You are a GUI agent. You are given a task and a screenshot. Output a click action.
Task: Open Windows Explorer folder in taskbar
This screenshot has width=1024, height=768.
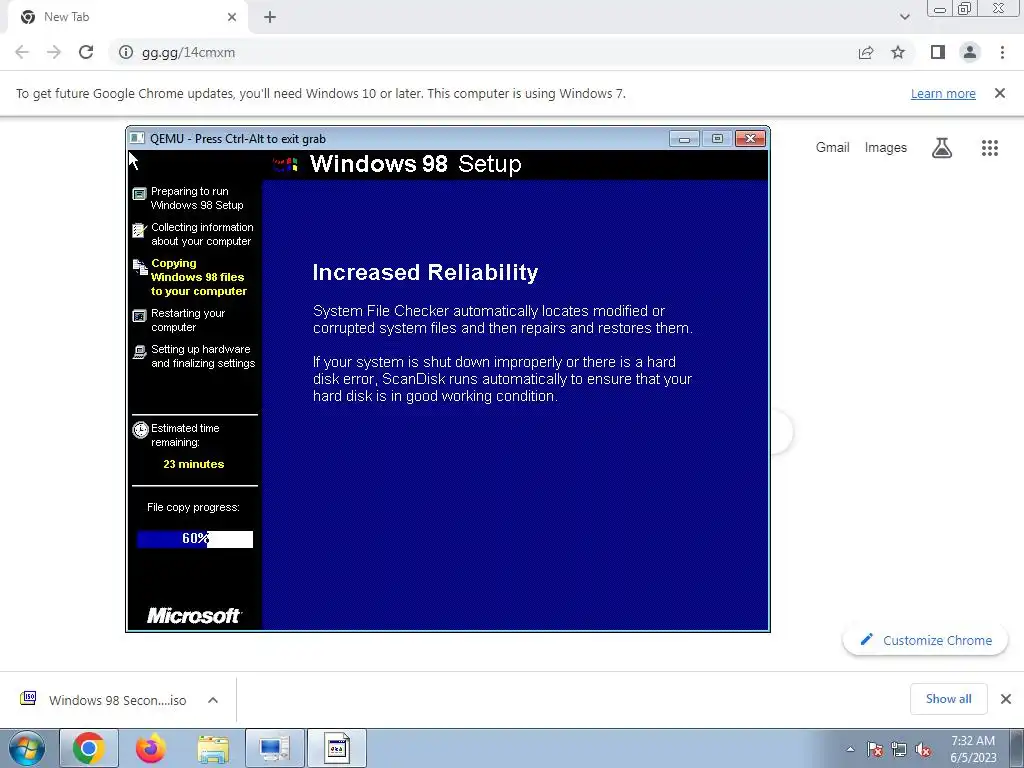tap(213, 748)
